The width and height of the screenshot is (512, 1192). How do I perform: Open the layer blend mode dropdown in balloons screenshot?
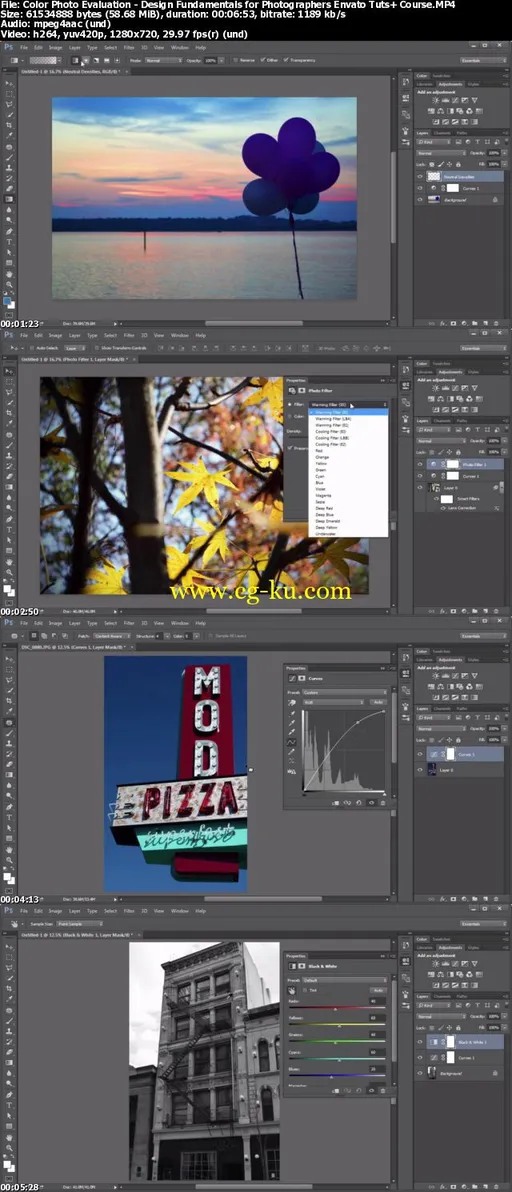(441, 154)
